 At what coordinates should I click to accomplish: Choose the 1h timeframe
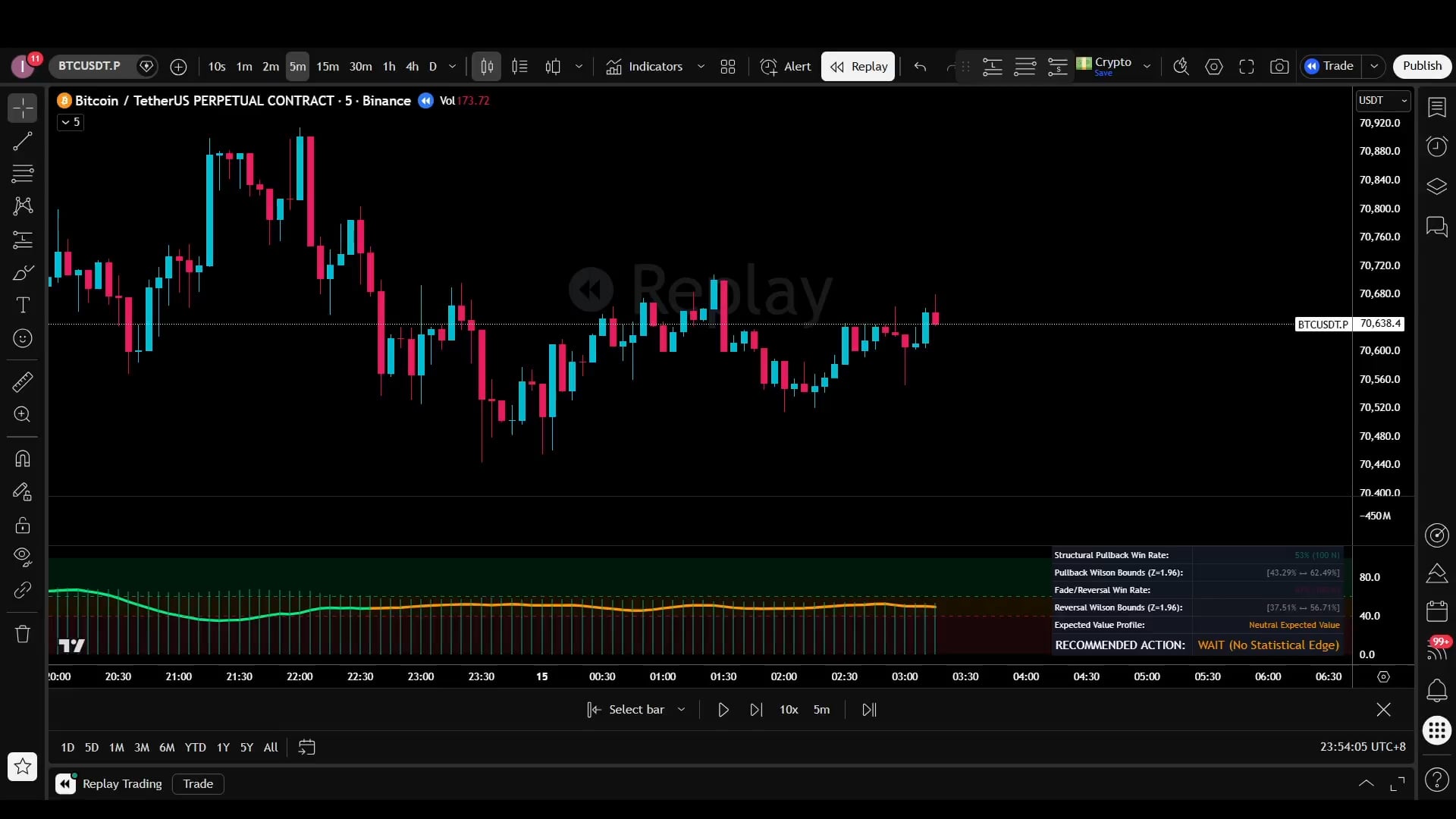(389, 67)
